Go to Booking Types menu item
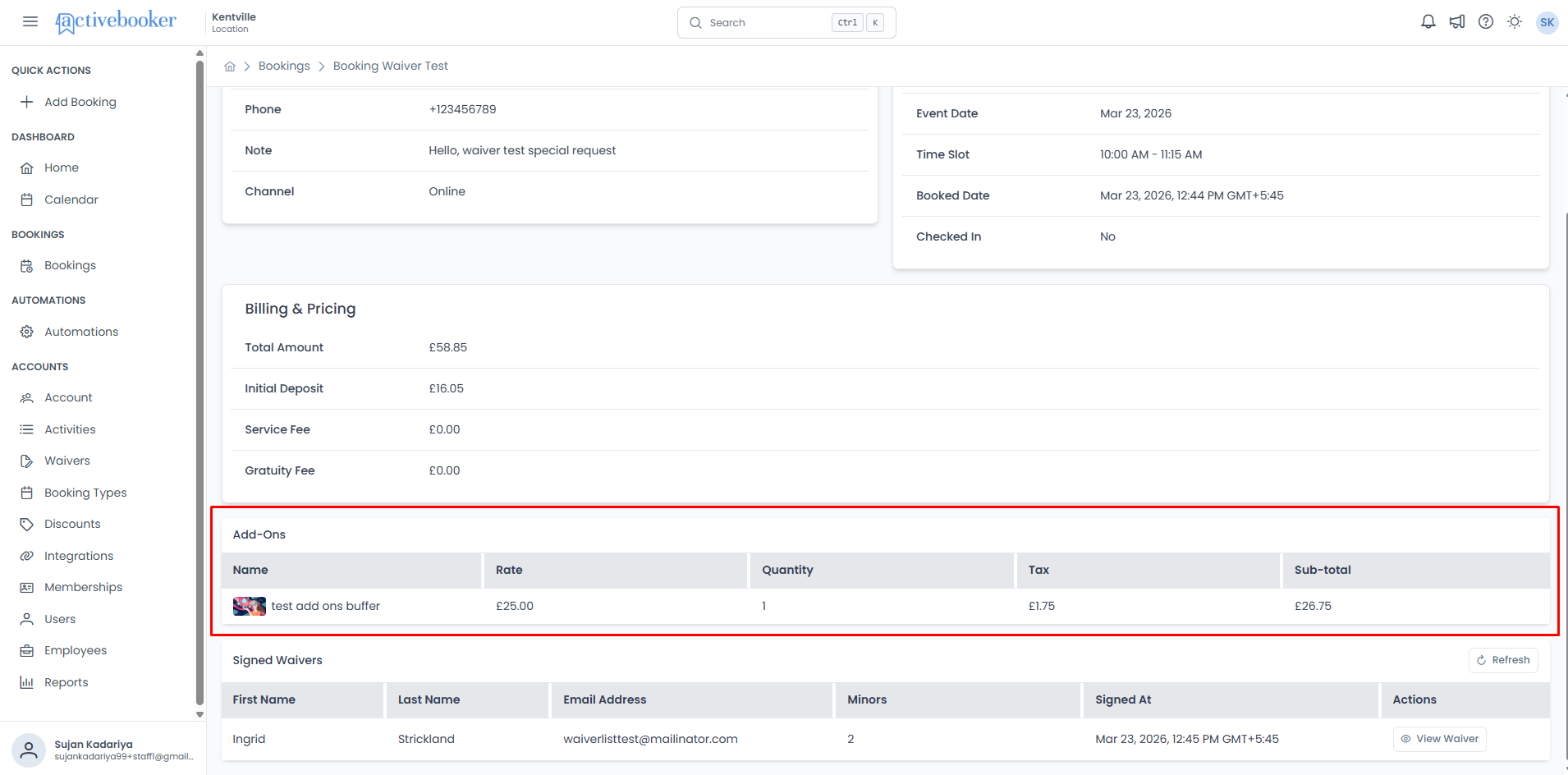 pos(85,493)
